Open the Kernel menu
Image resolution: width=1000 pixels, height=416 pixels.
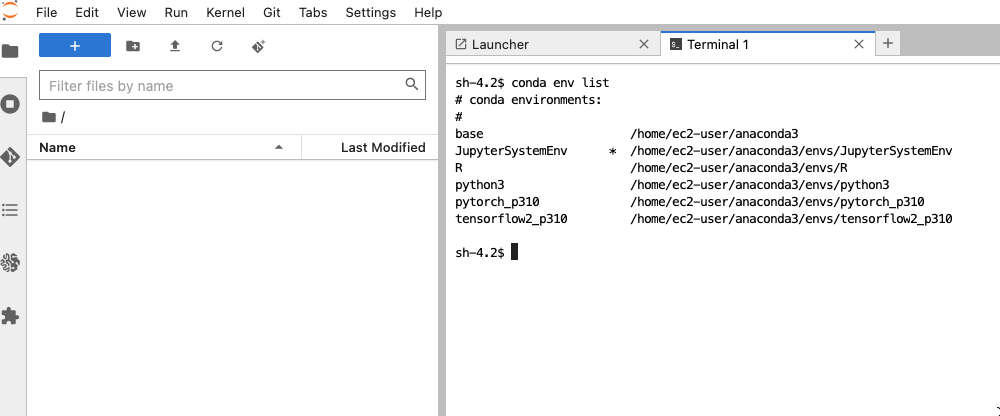[225, 12]
